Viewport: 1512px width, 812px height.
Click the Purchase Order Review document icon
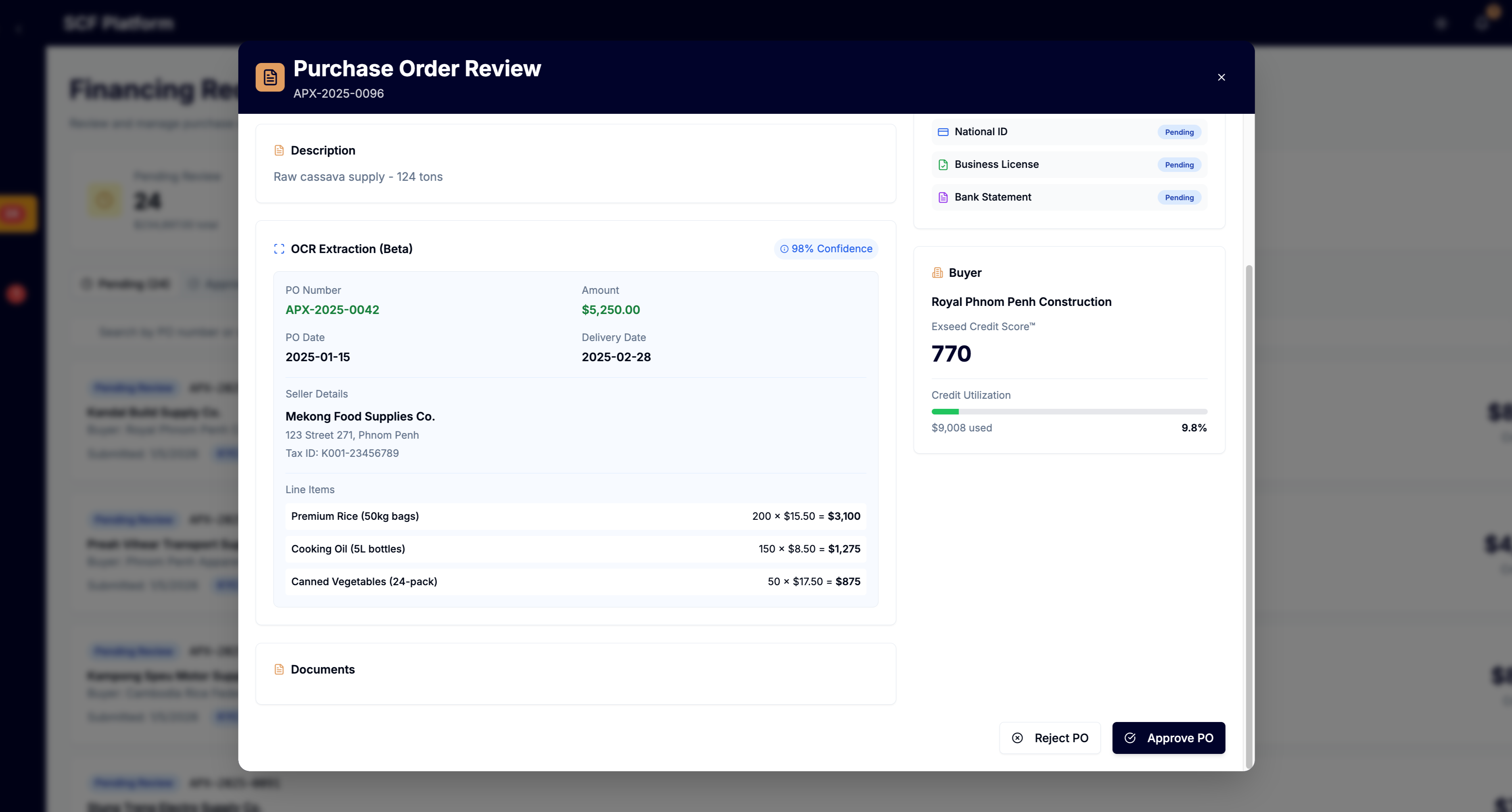click(x=270, y=77)
